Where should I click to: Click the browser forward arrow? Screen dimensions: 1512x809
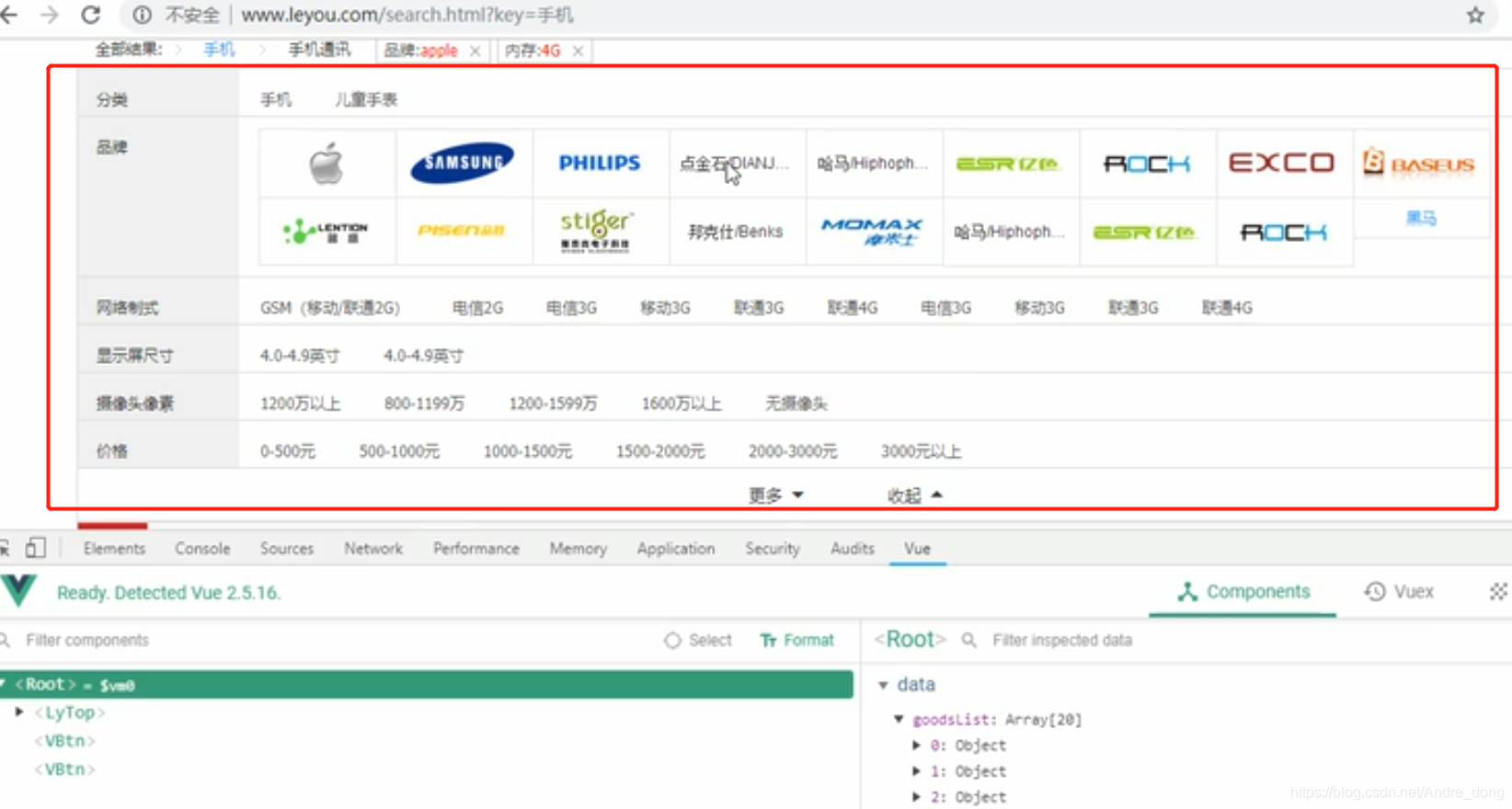50,15
